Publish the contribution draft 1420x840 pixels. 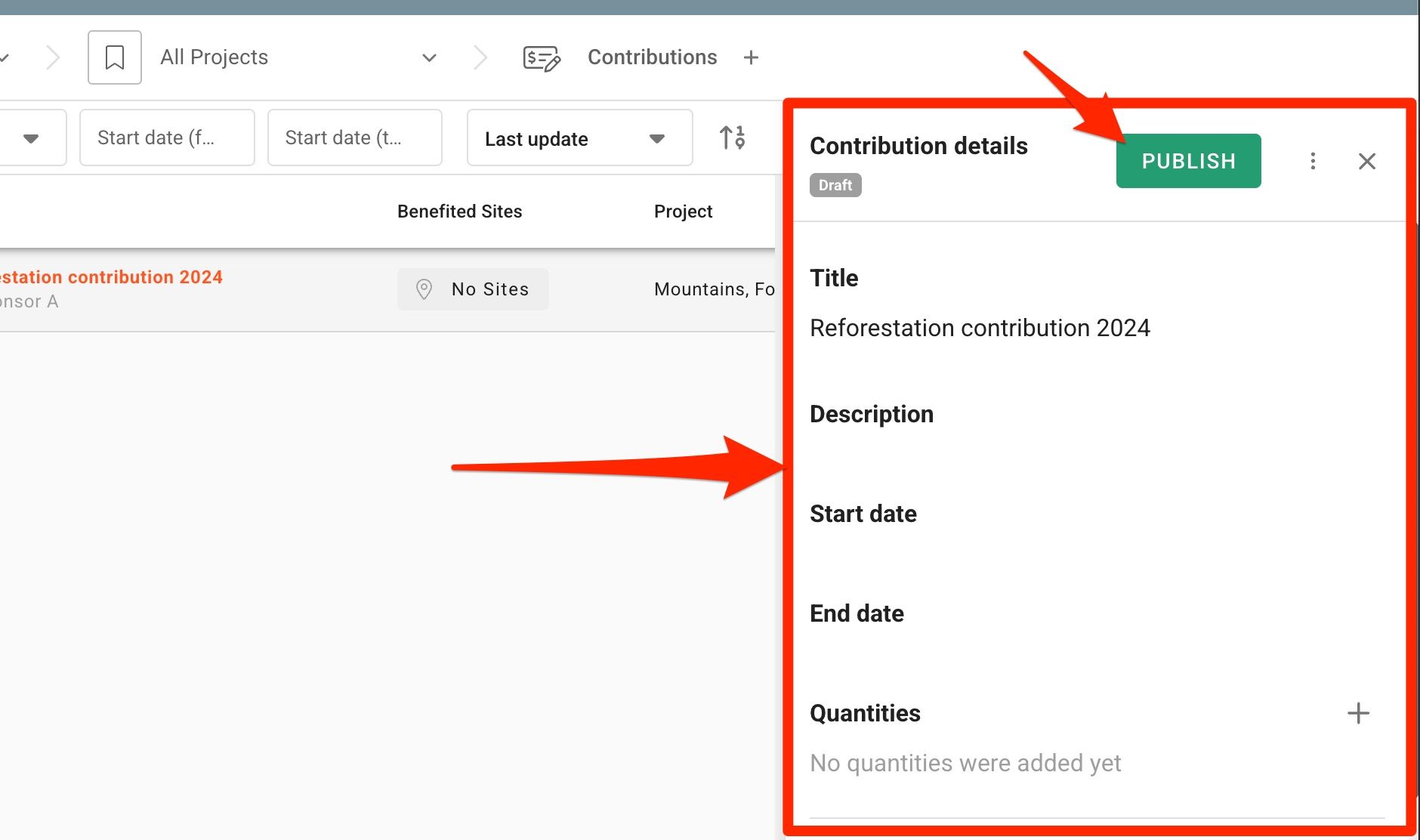click(1188, 161)
